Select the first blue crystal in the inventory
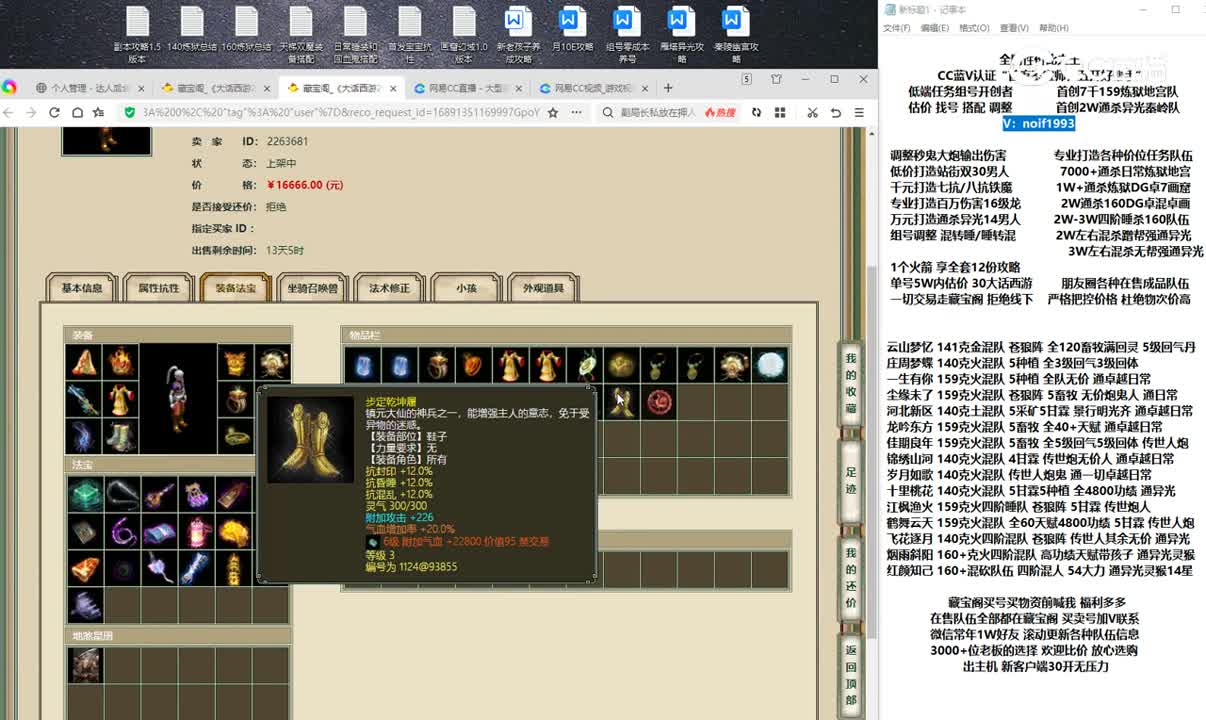 pyautogui.click(x=363, y=365)
